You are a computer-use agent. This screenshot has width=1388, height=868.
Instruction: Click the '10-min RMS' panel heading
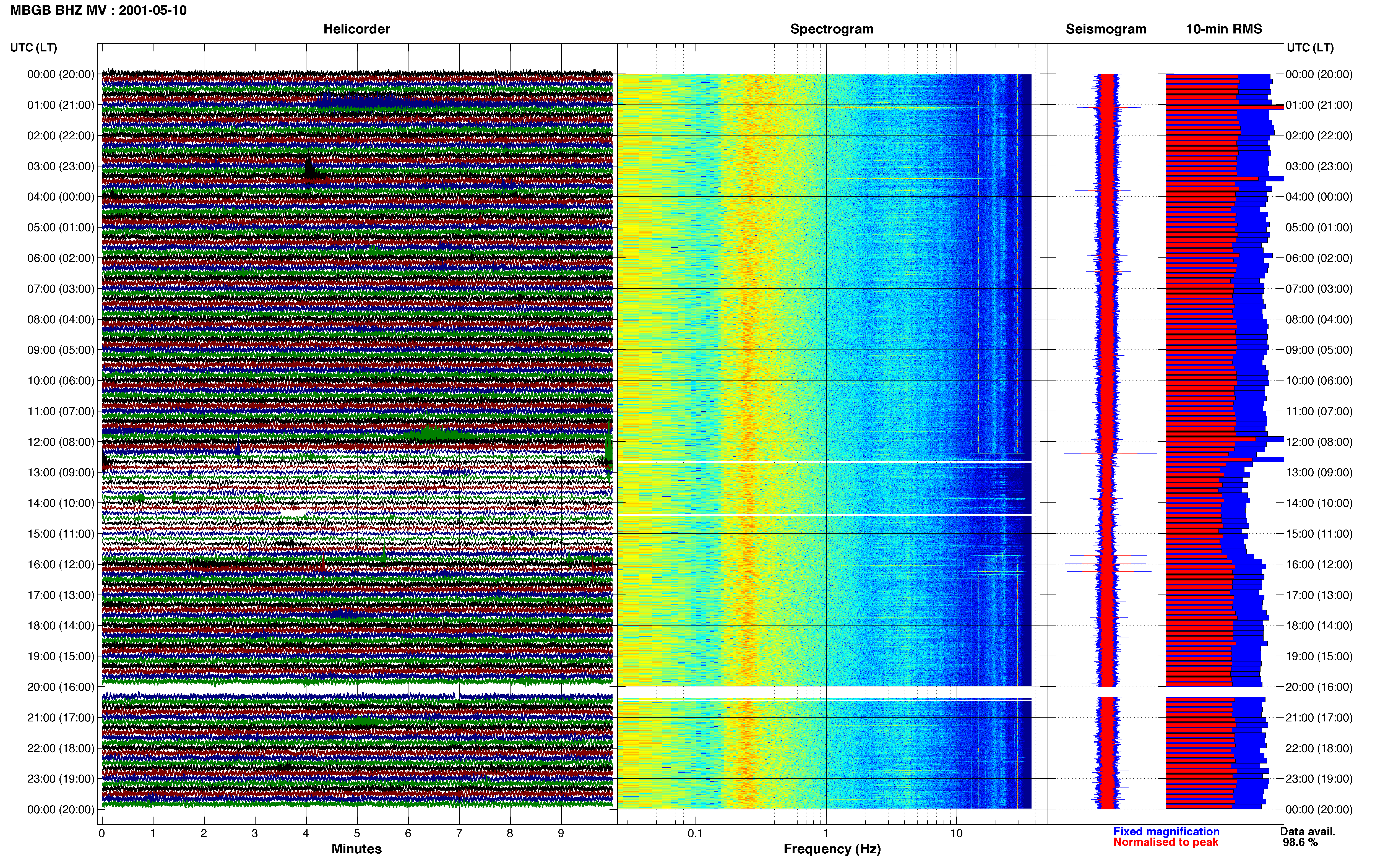[1224, 29]
